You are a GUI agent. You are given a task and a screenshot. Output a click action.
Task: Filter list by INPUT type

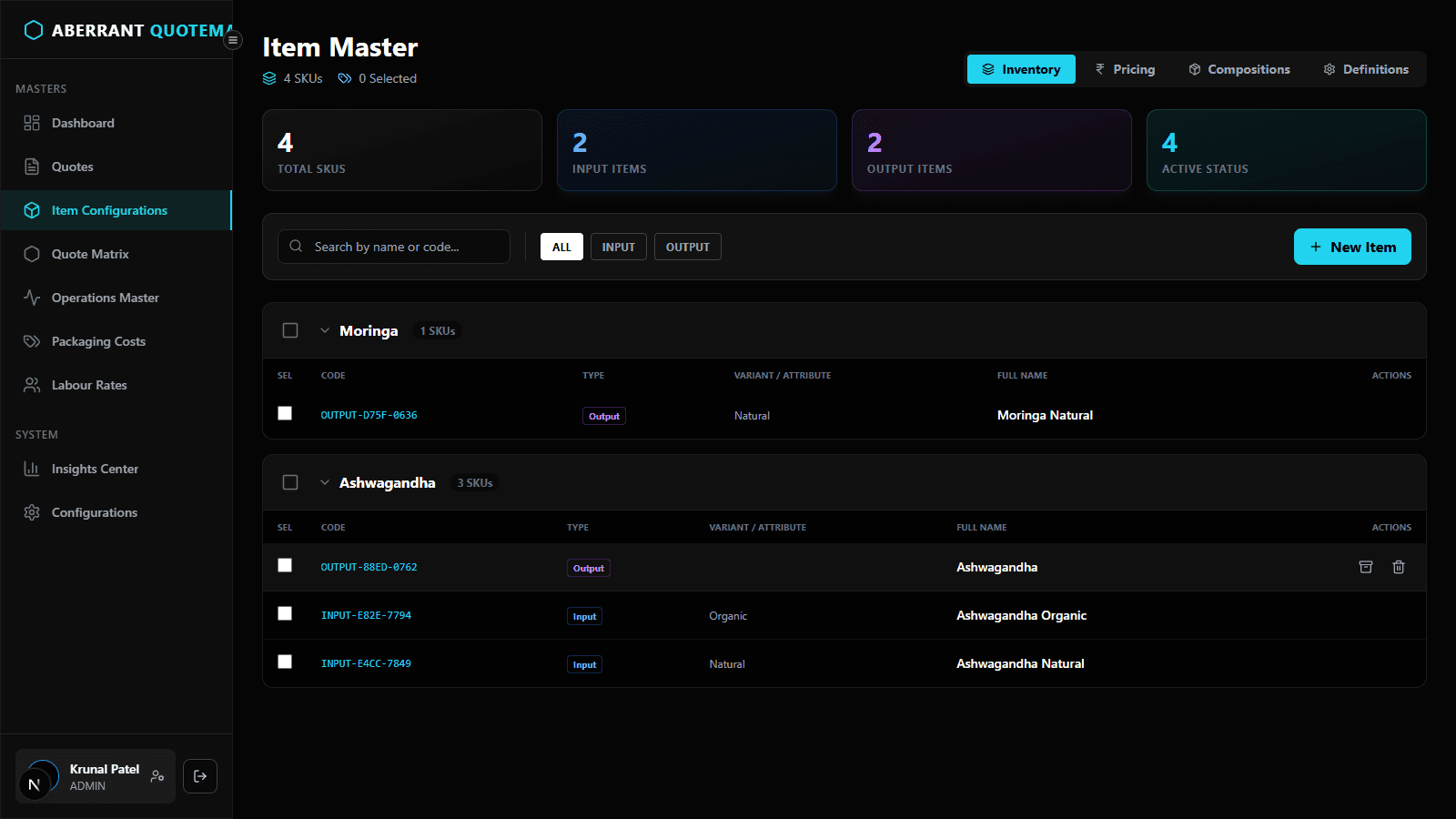(618, 247)
